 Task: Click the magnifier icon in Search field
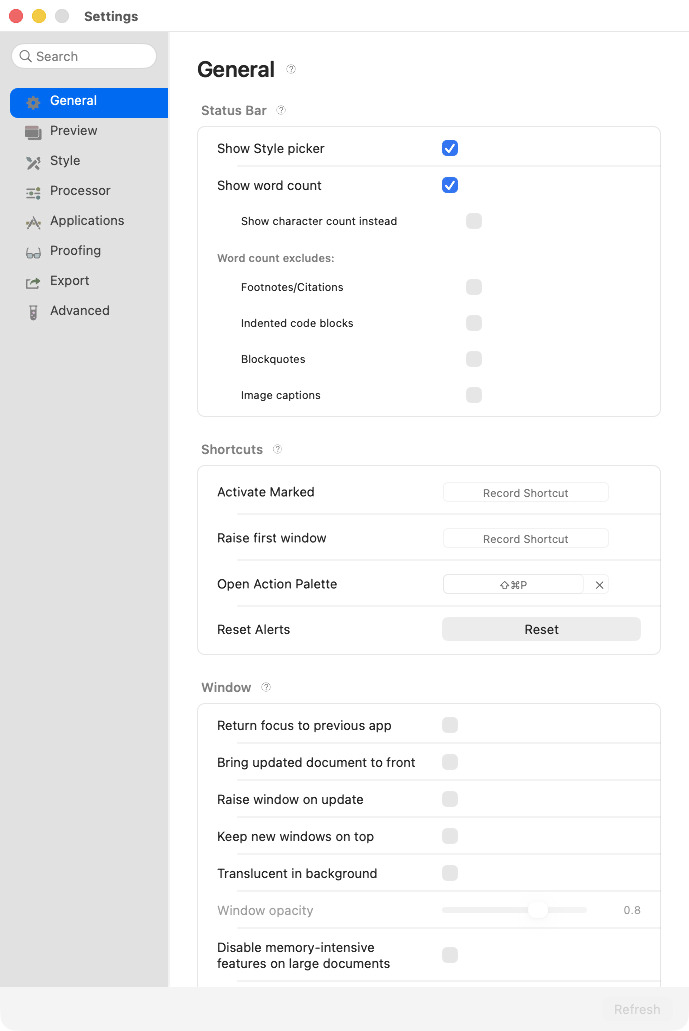[26, 57]
